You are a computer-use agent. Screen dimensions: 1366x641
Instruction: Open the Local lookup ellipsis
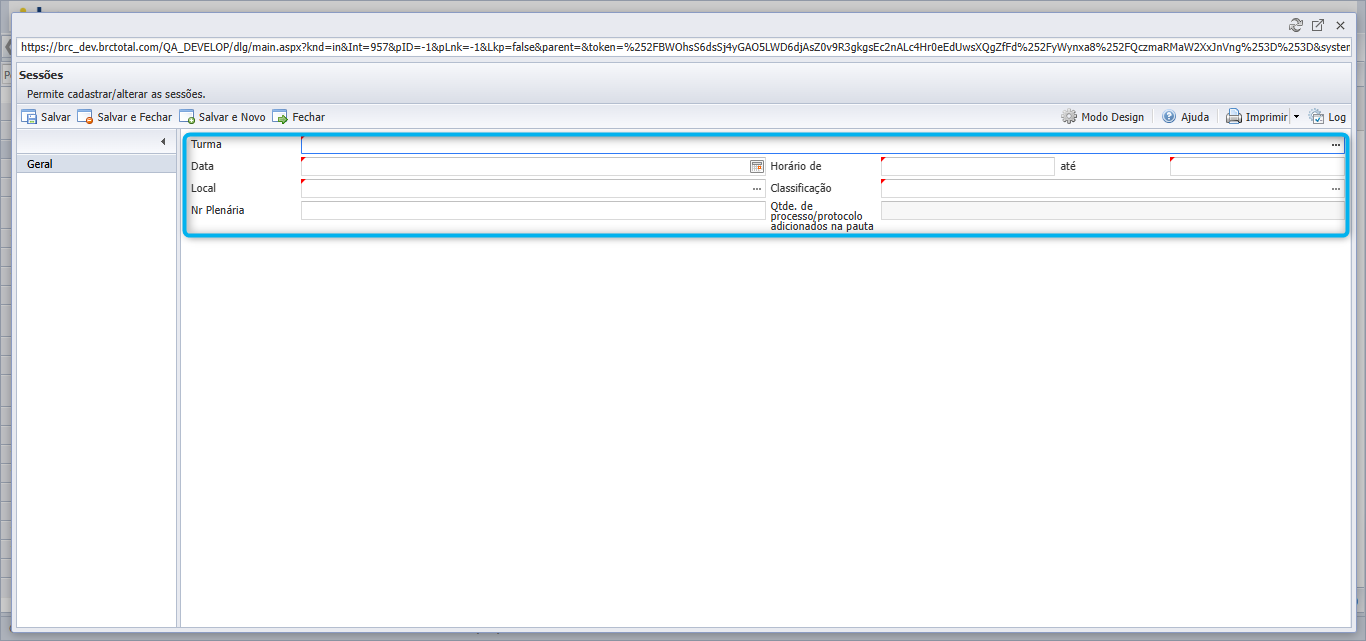pos(757,188)
